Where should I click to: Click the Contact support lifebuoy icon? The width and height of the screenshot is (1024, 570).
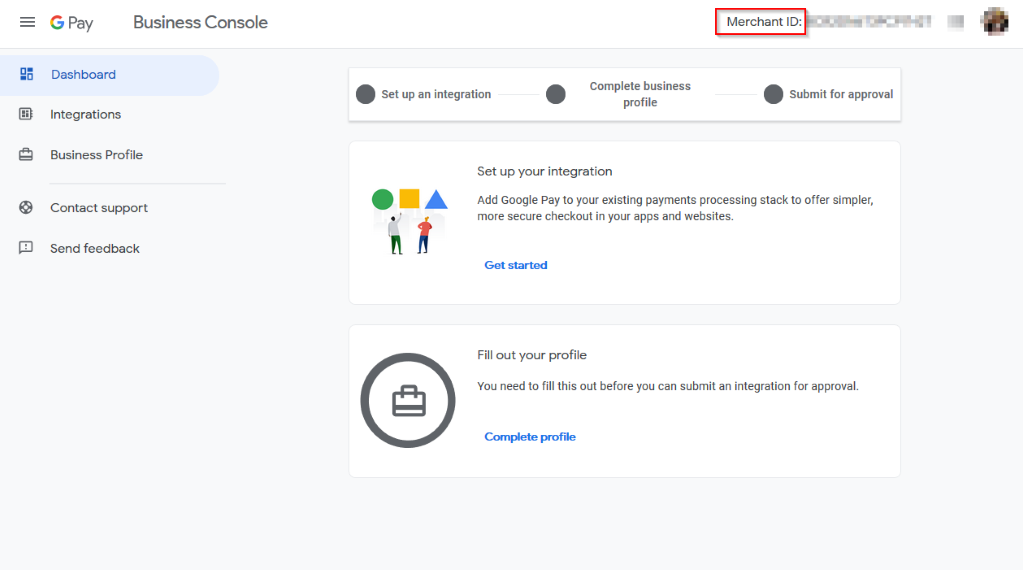[x=25, y=208]
